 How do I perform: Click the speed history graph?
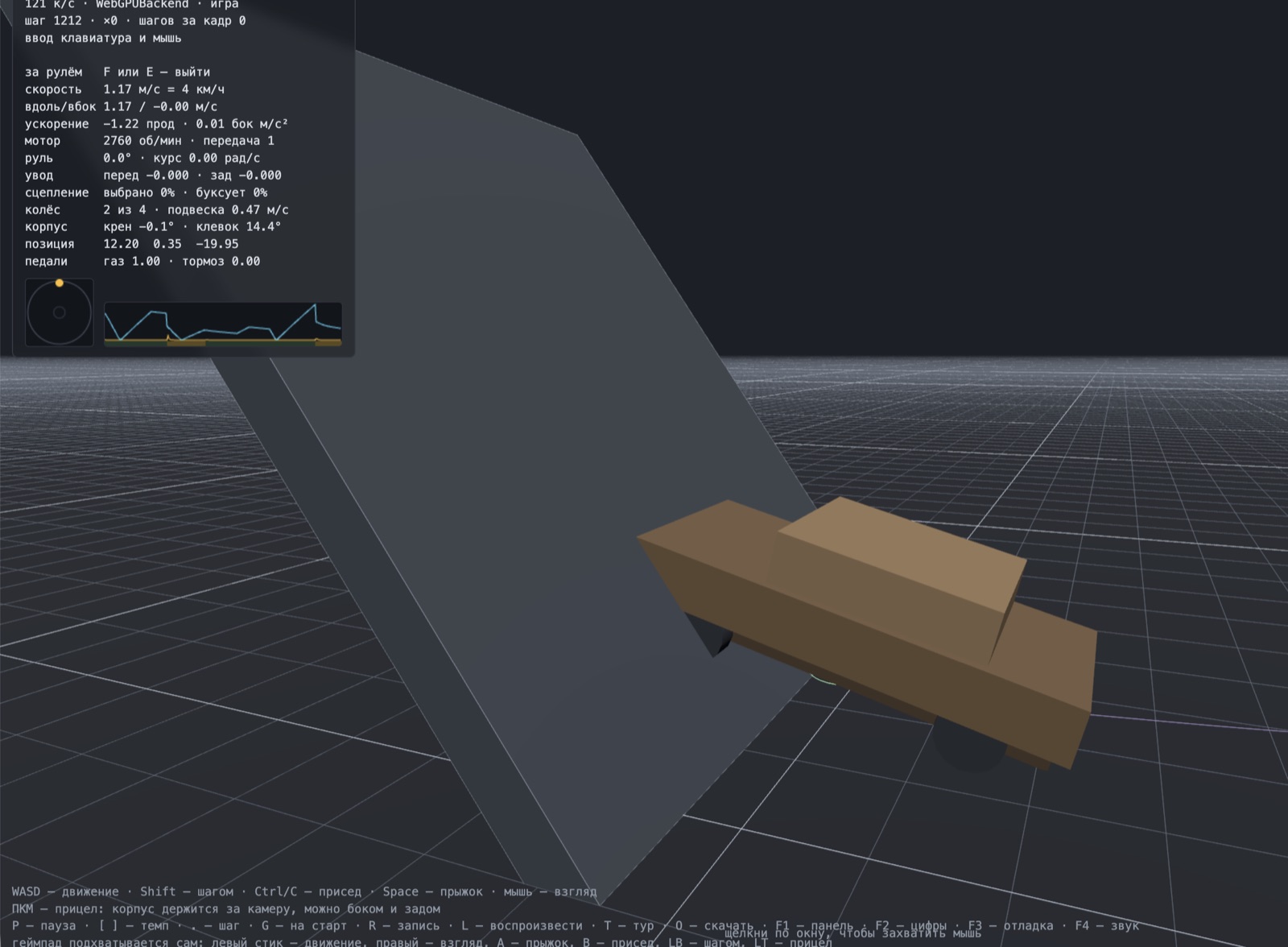click(223, 324)
